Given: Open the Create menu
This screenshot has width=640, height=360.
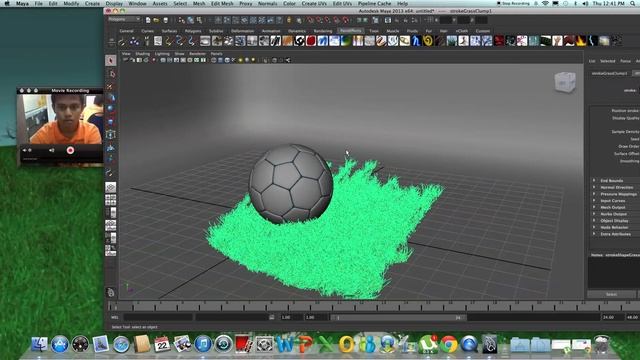Looking at the screenshot, I should click(x=92, y=3).
